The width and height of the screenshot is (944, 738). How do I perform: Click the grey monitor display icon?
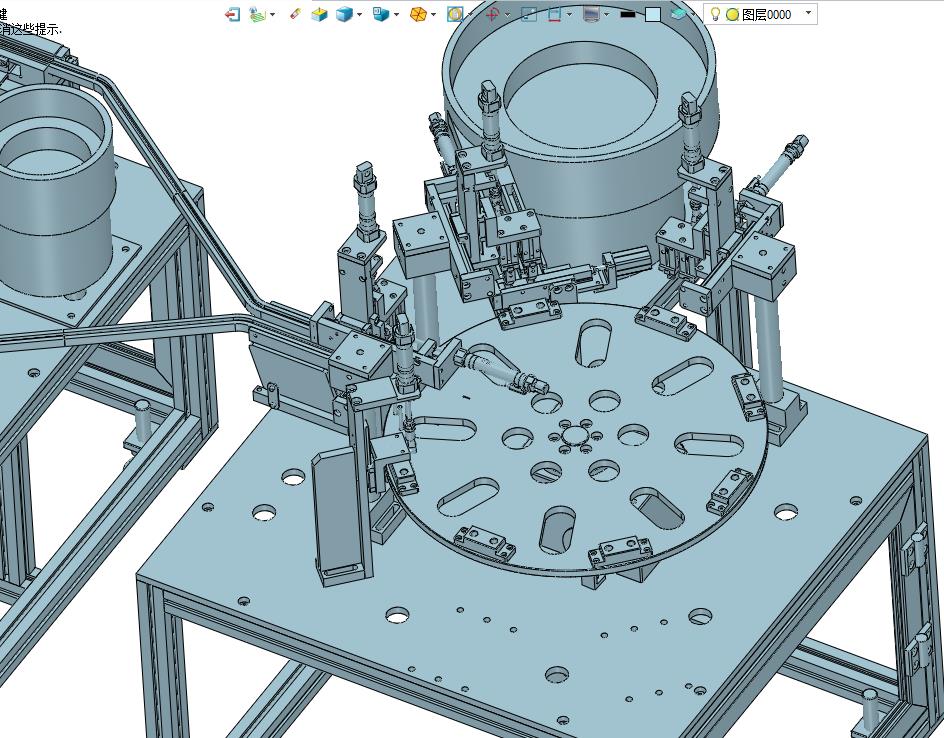coord(592,14)
